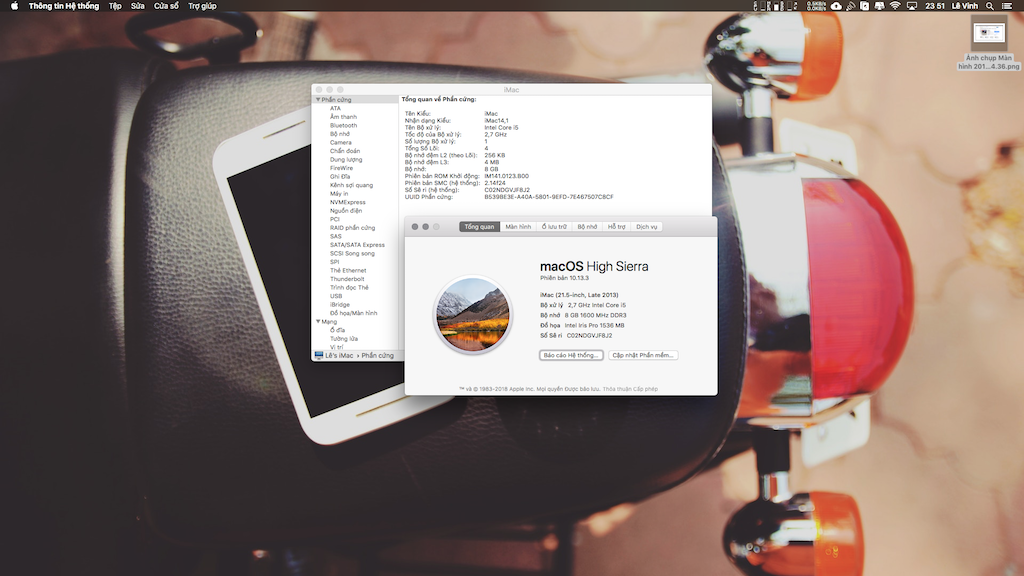Open the Tệp menu

(x=115, y=6)
